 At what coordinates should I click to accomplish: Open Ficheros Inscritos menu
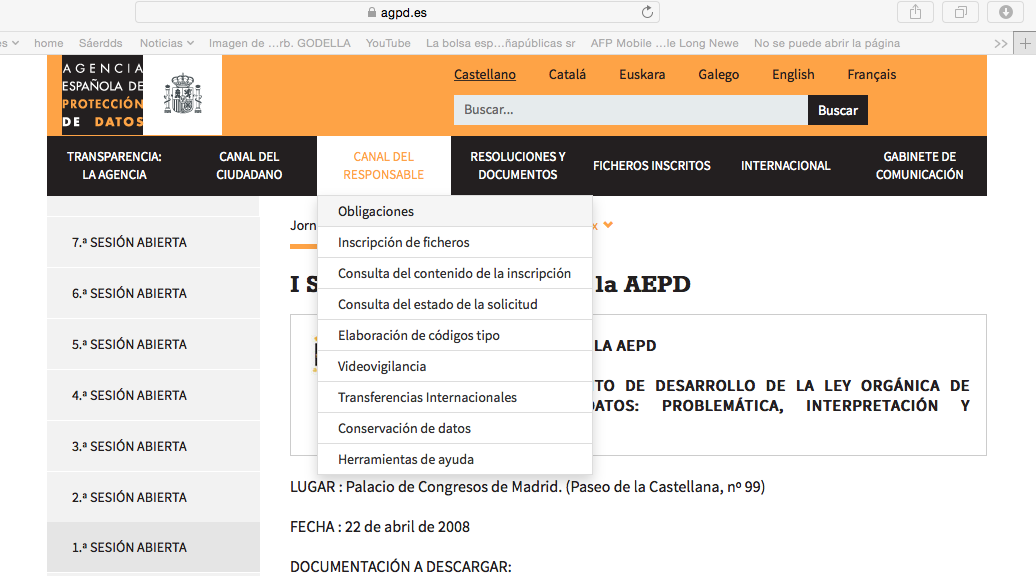[x=651, y=166]
